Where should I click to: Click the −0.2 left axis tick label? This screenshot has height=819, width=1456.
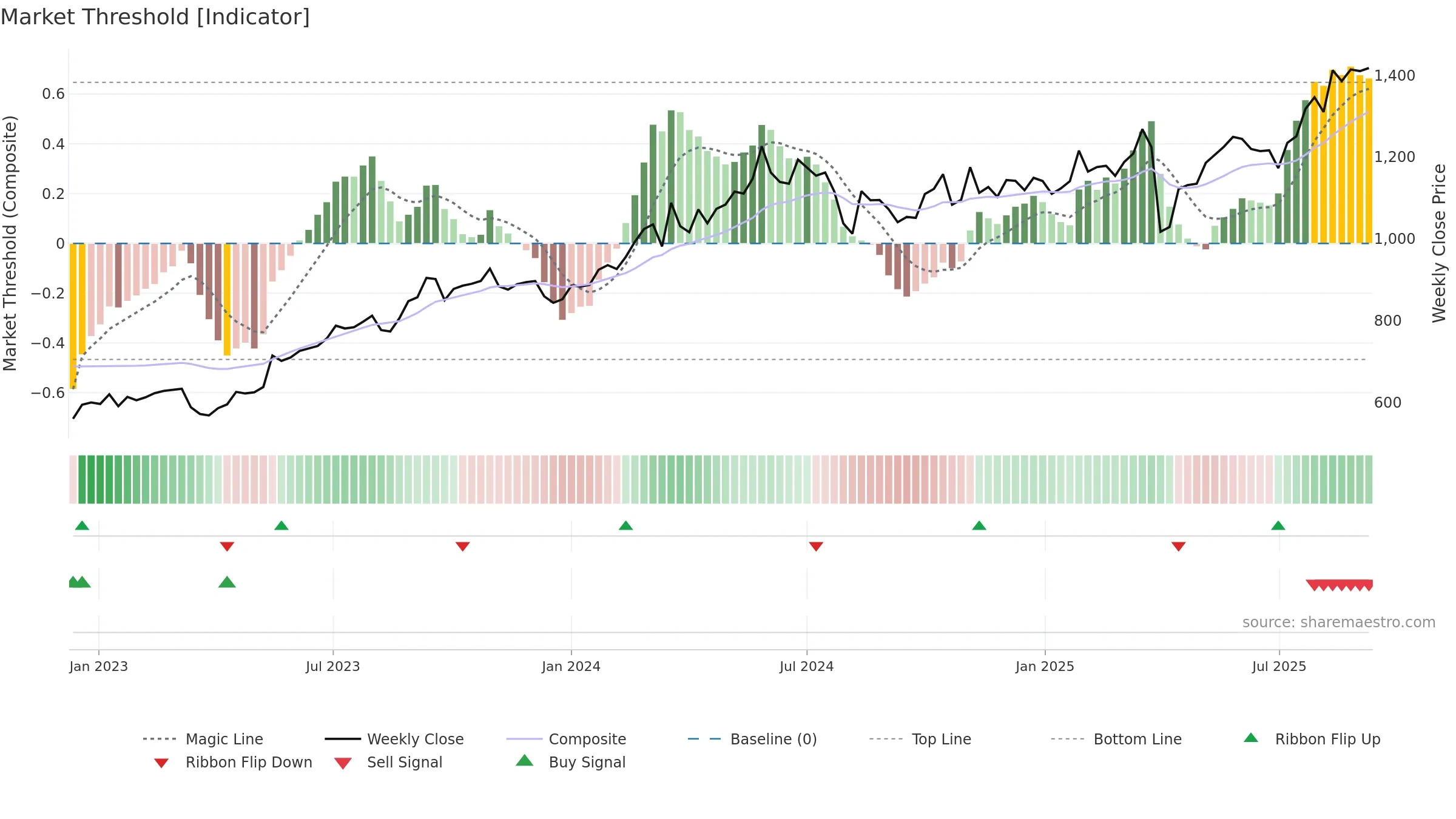click(48, 293)
